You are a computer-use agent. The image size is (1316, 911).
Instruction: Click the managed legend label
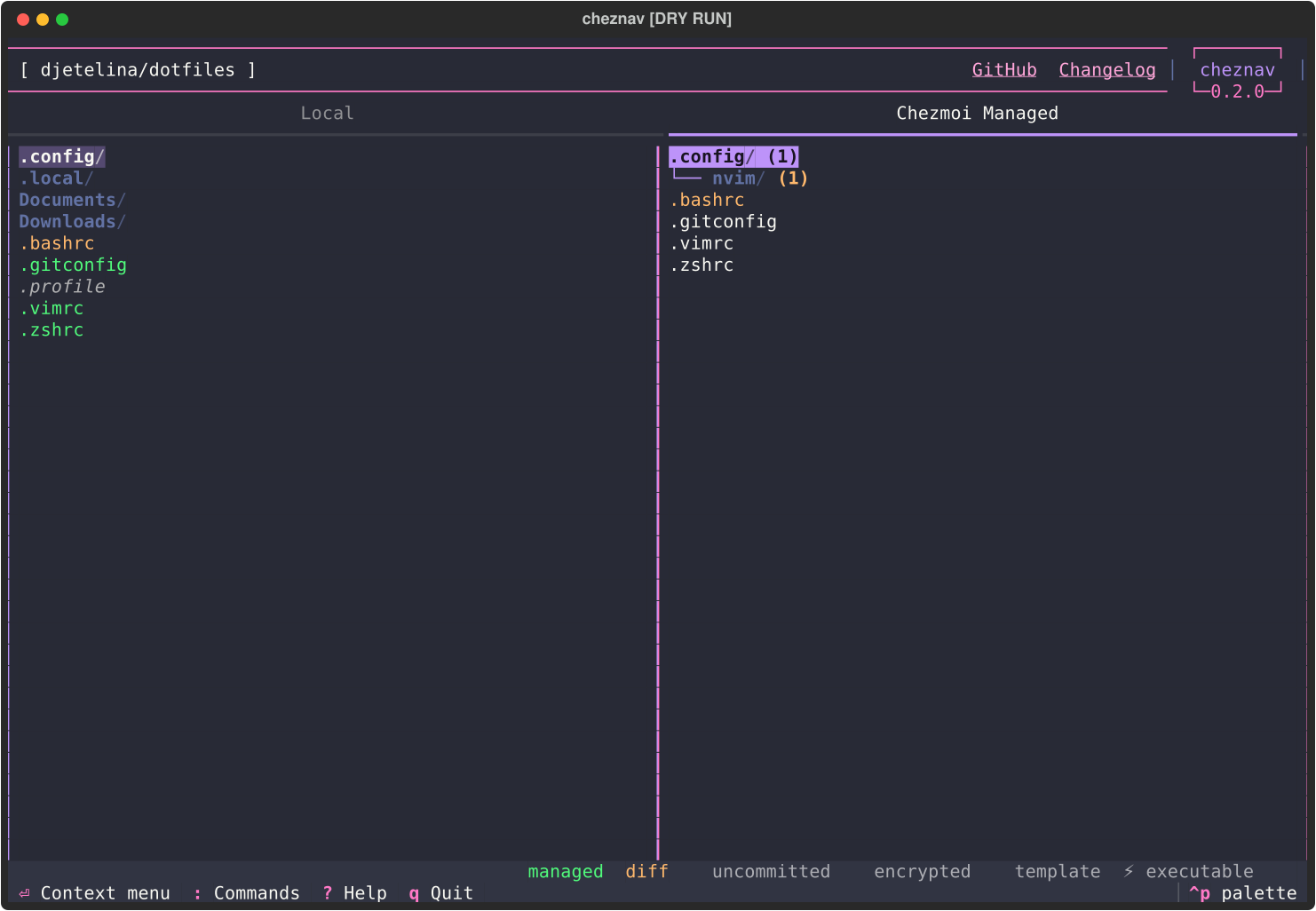(566, 872)
